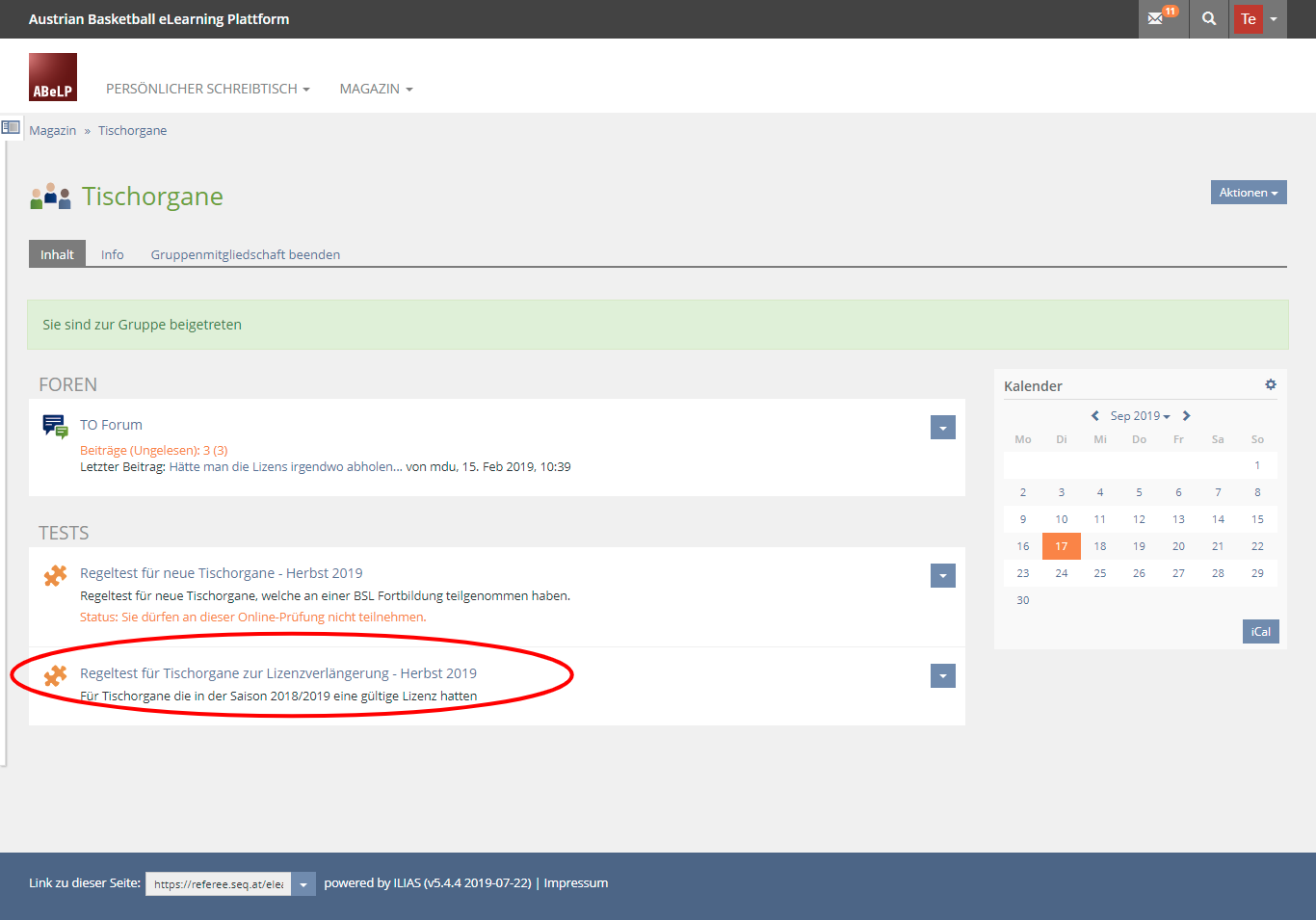Click Gruppenmitgliedschaft beenden tab
The height and width of the screenshot is (920, 1316).
(245, 254)
